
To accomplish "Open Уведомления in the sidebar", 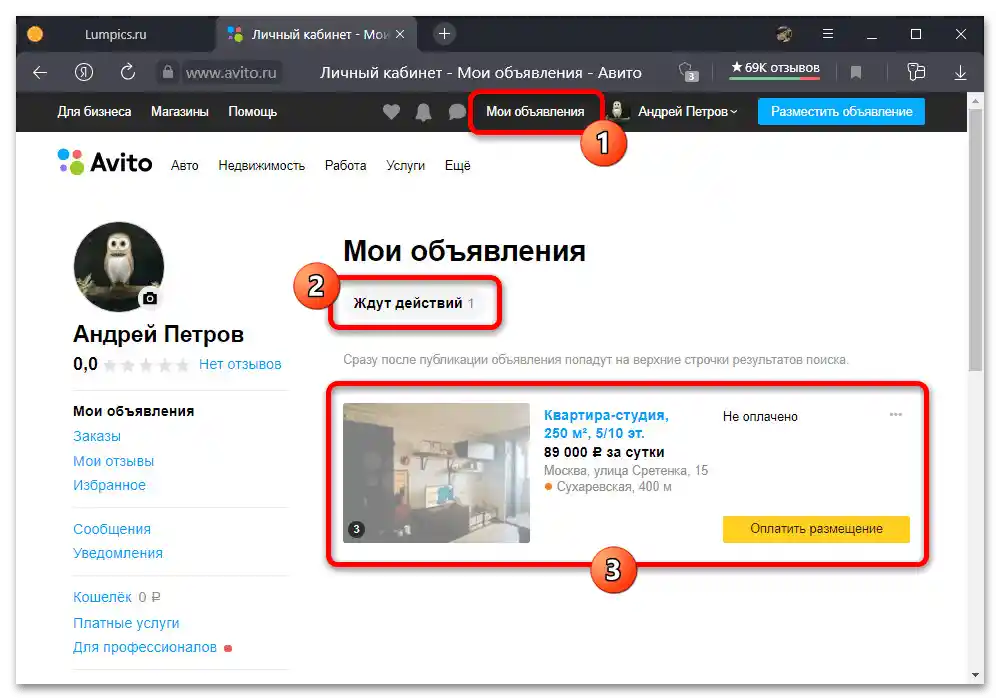I will pos(117,553).
